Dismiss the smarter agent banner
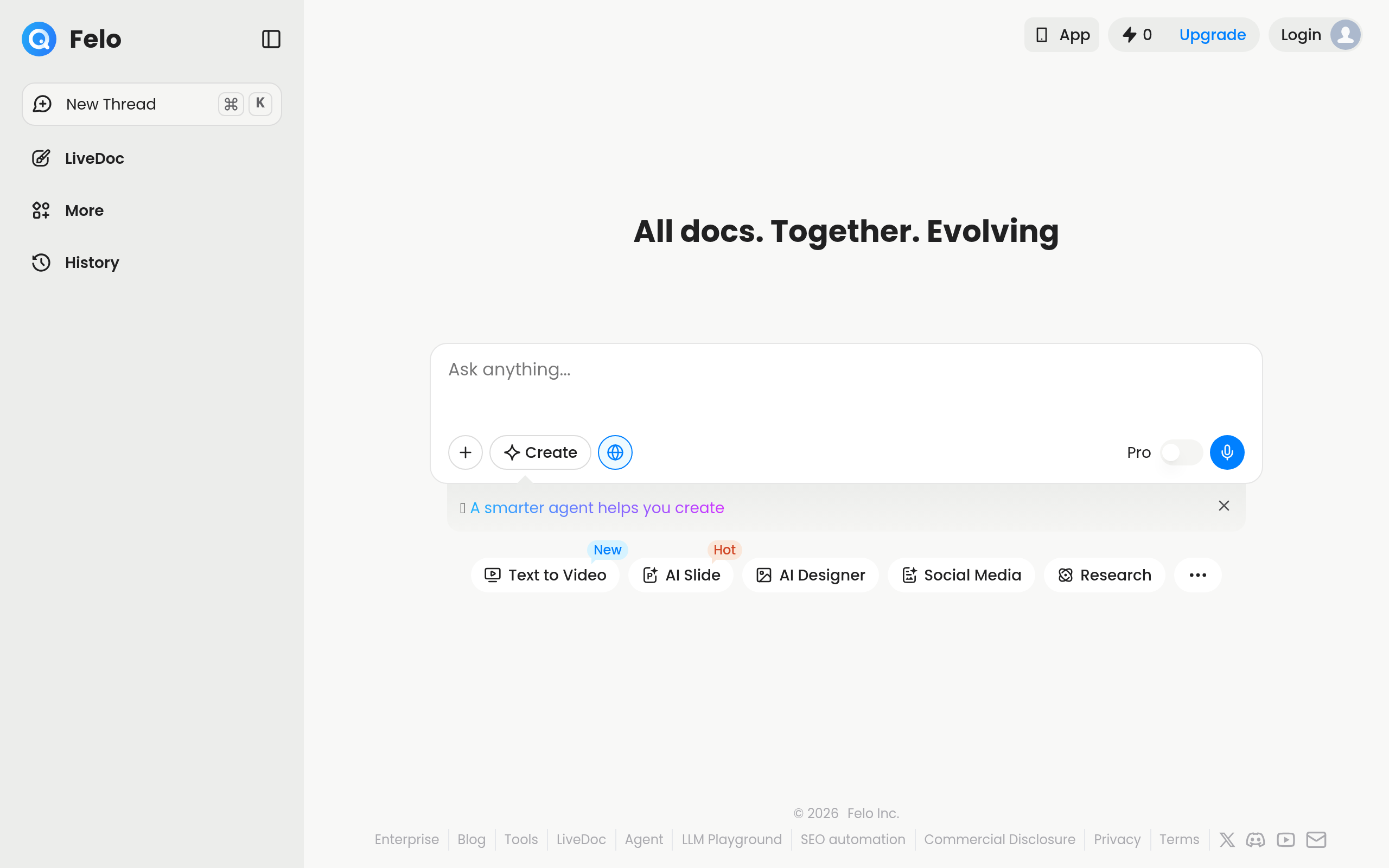The width and height of the screenshot is (1389, 868). (x=1224, y=506)
